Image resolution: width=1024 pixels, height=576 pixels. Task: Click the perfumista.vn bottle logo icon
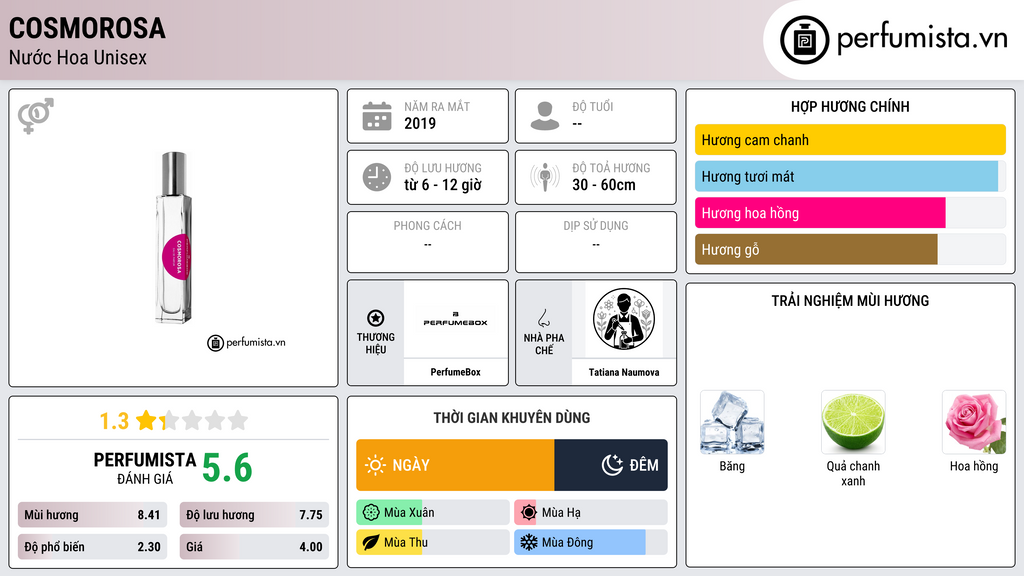(804, 40)
